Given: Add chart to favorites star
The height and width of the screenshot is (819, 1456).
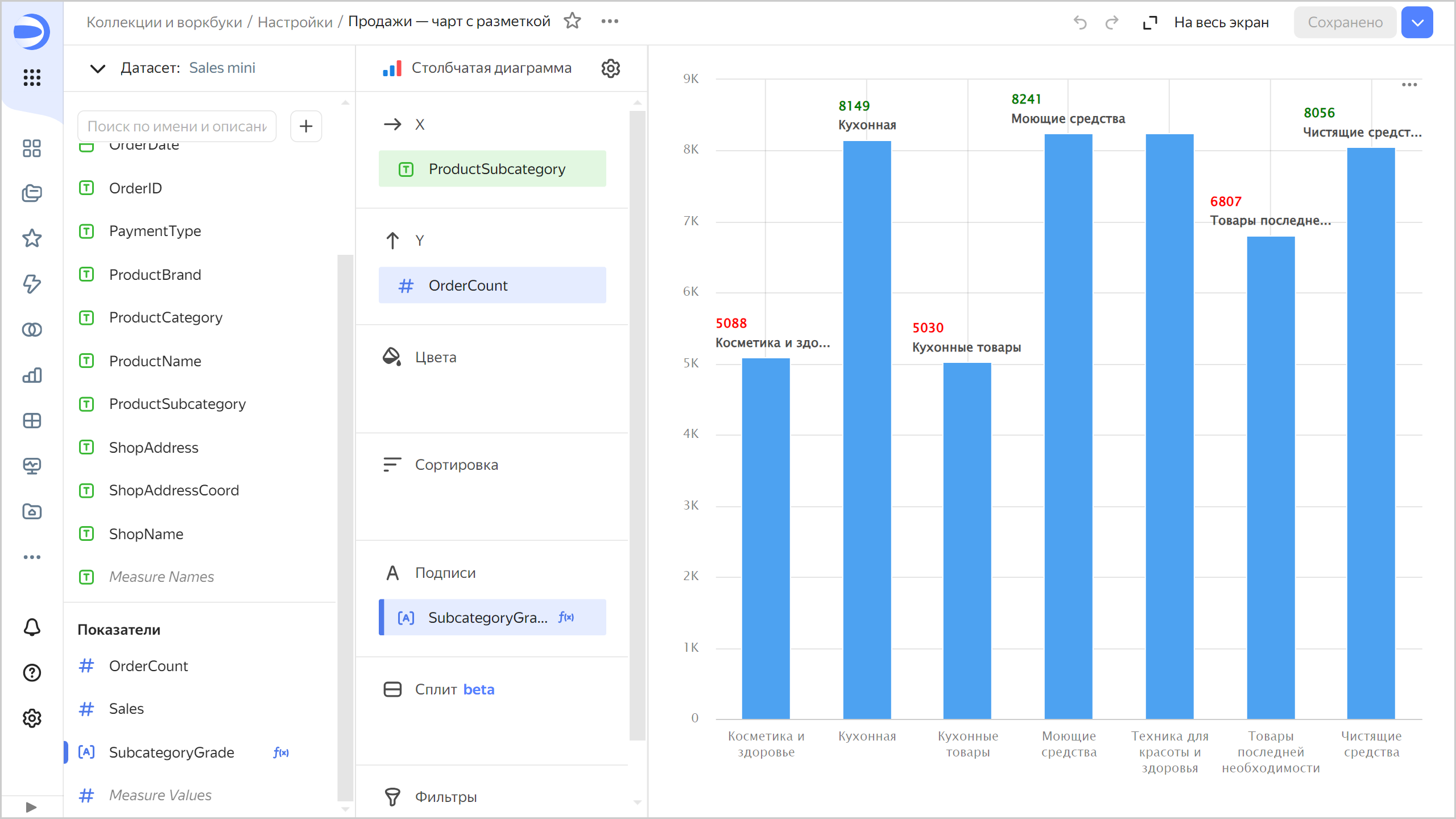Looking at the screenshot, I should [x=572, y=22].
